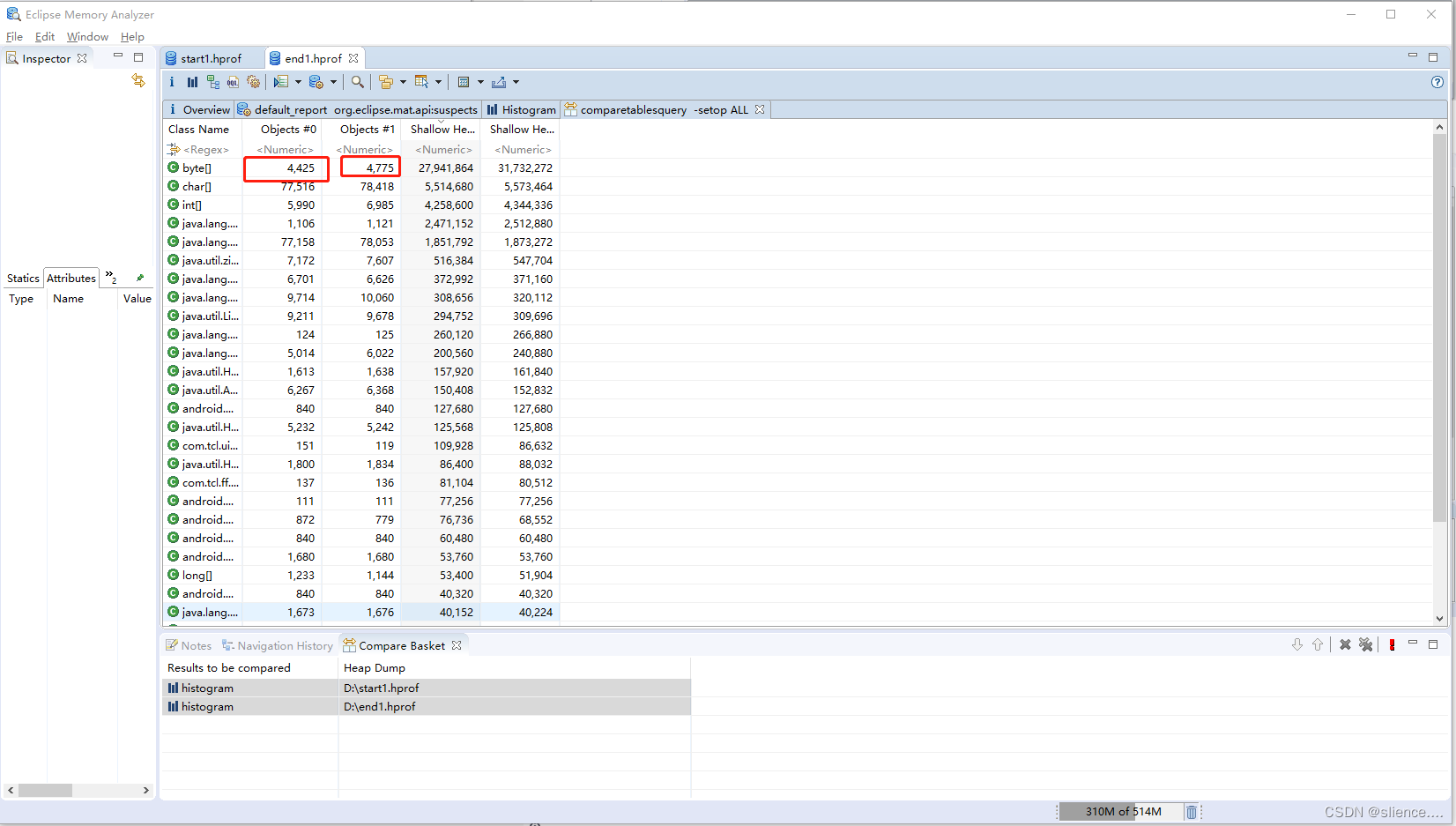The width and height of the screenshot is (1456, 826).
Task: Maximize the editor area
Action: coord(1433,56)
